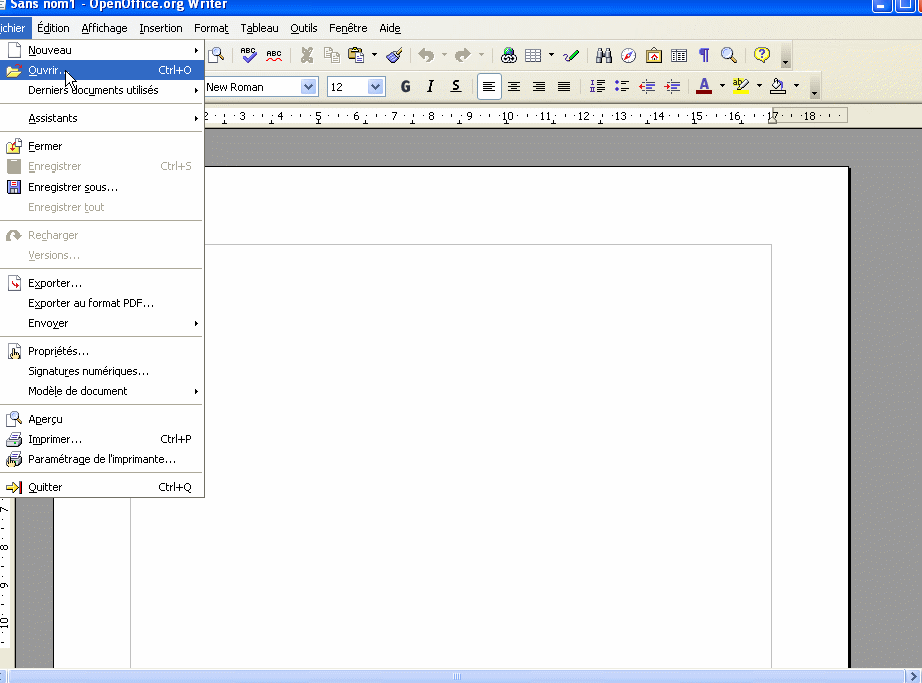Open the Outils menu
922x683 pixels.
(x=303, y=28)
